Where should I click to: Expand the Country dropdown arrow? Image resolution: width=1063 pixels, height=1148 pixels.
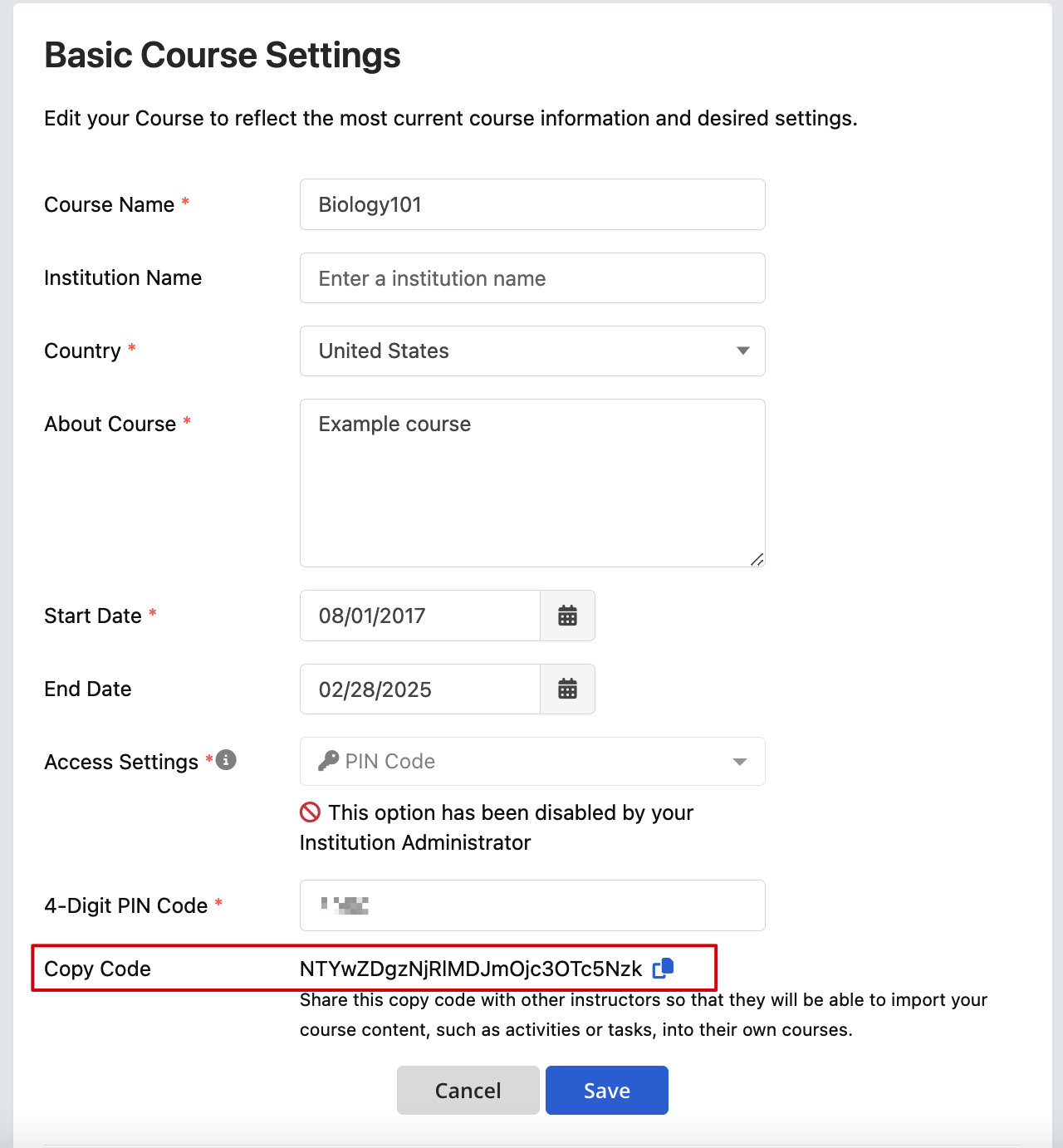(x=742, y=351)
